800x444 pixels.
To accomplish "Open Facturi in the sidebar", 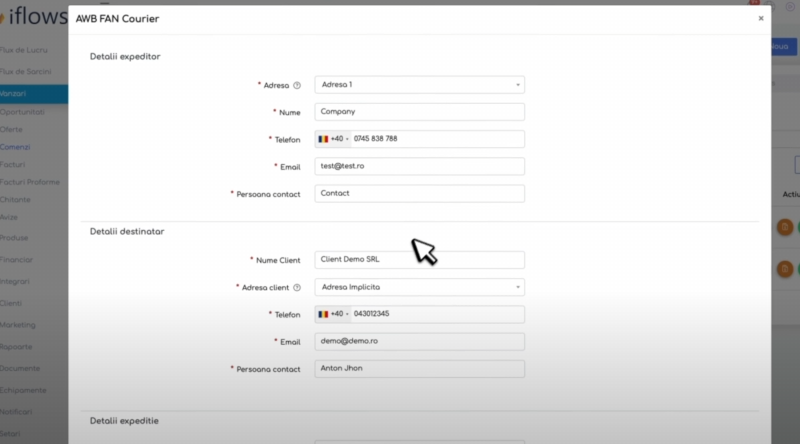I will point(14,164).
